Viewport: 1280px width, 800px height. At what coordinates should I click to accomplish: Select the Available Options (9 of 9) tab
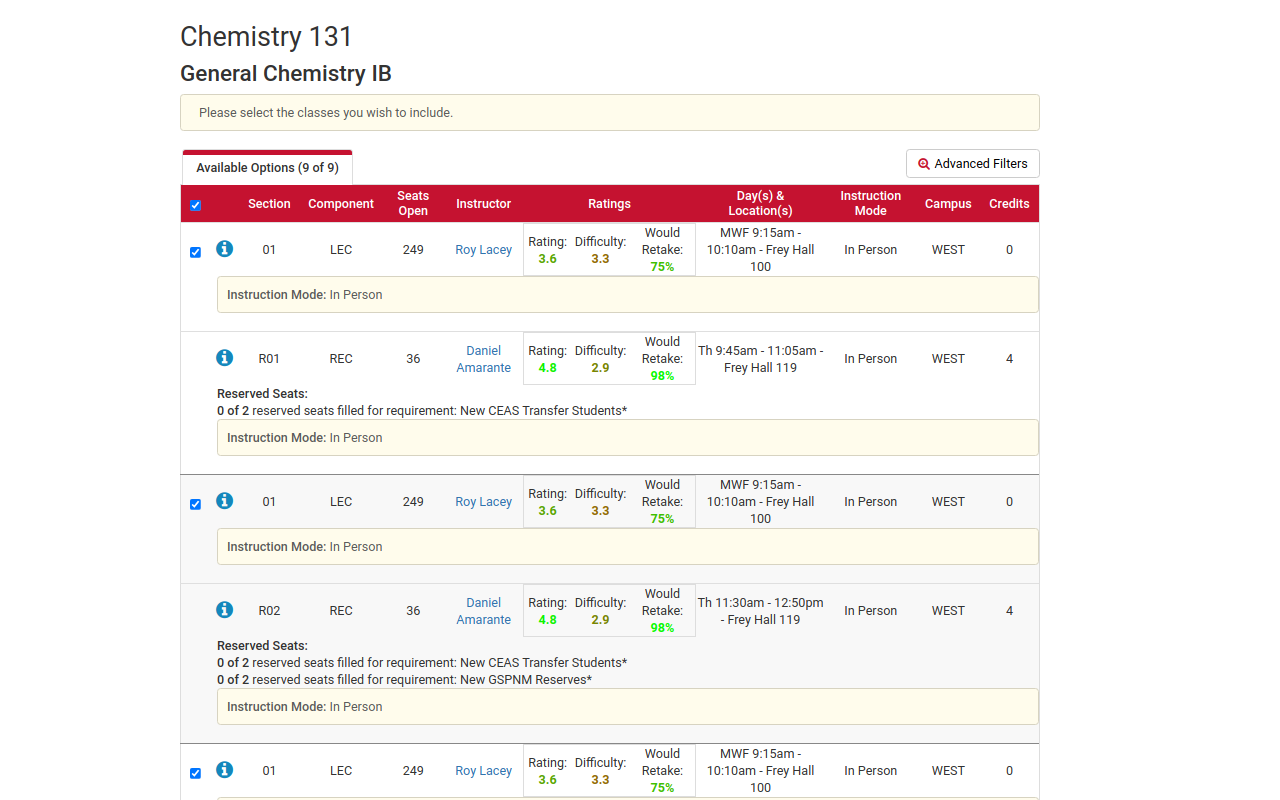point(266,167)
